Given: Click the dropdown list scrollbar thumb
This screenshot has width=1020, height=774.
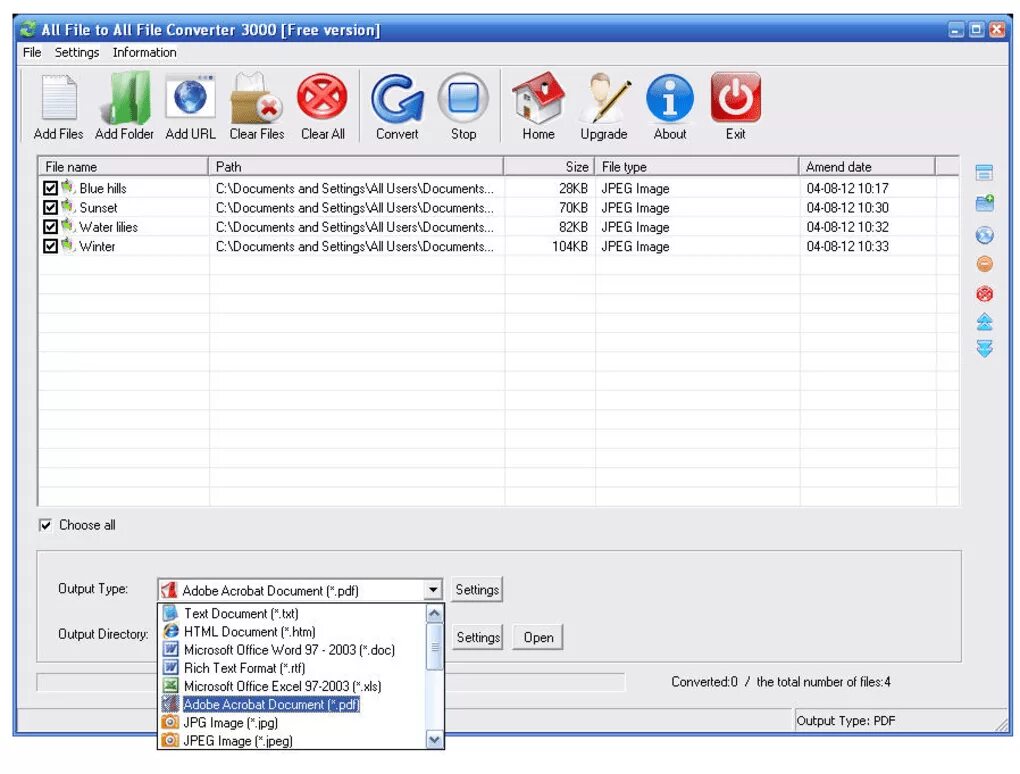Looking at the screenshot, I should pos(435,647).
